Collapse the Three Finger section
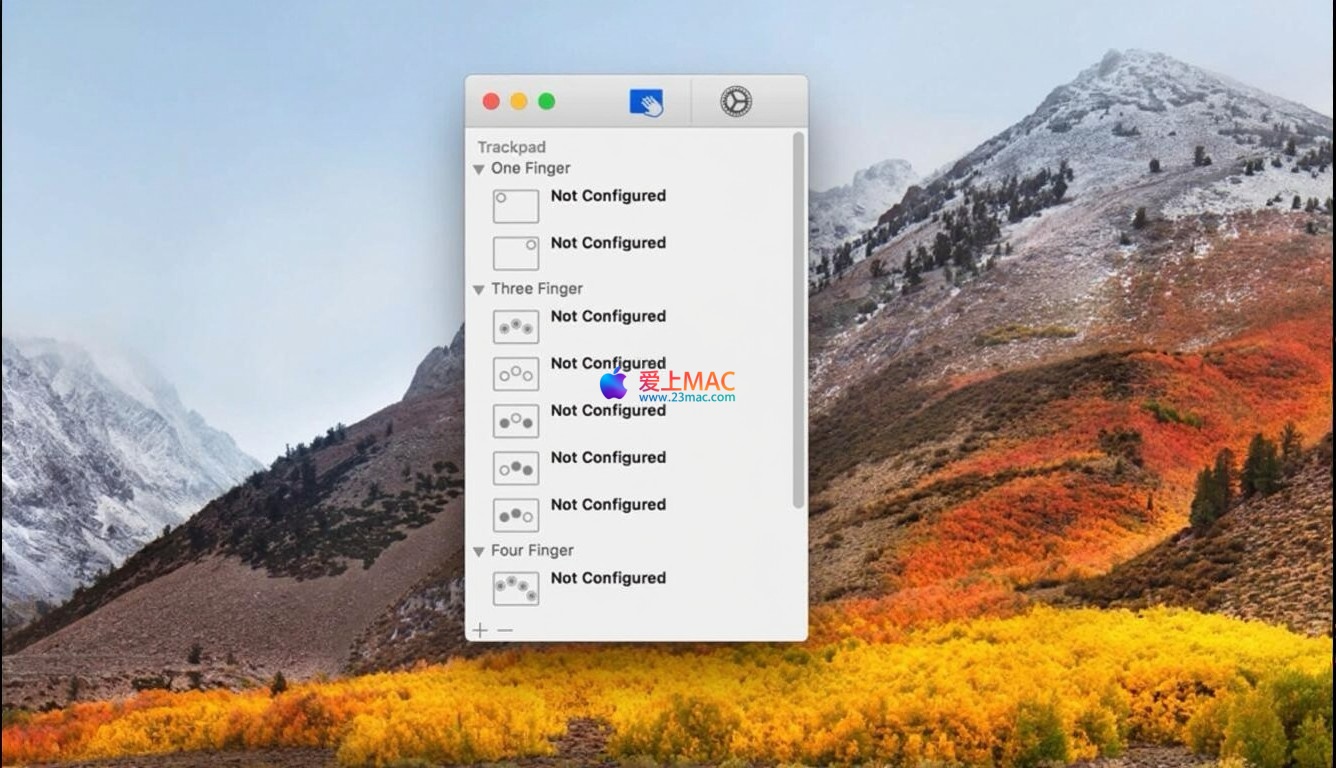Image resolution: width=1336 pixels, height=768 pixels. (x=479, y=289)
